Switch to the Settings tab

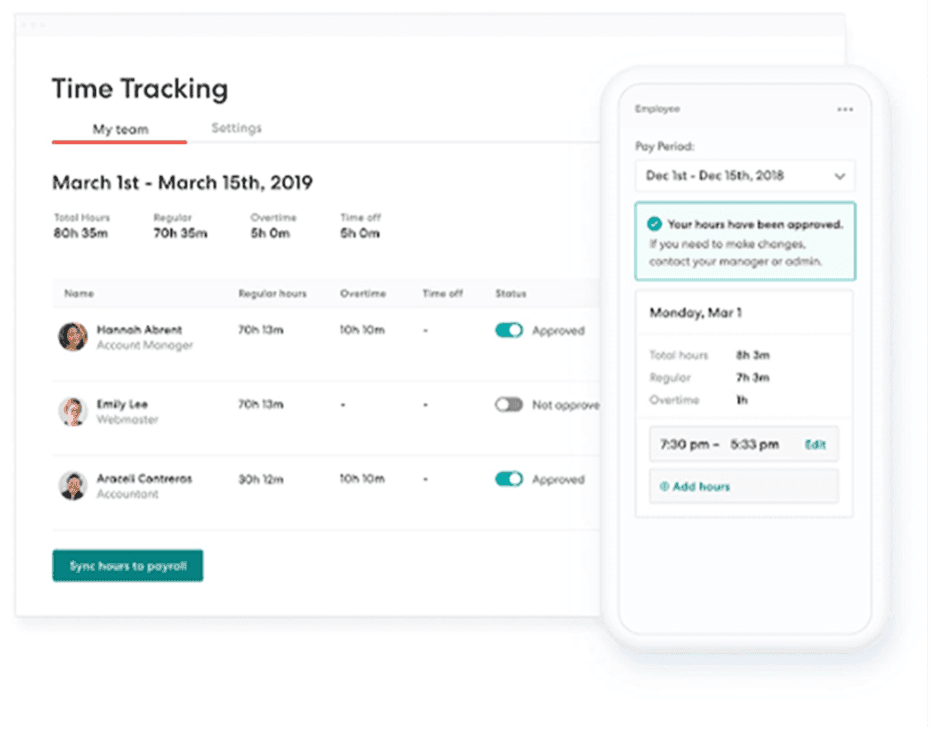(x=237, y=128)
